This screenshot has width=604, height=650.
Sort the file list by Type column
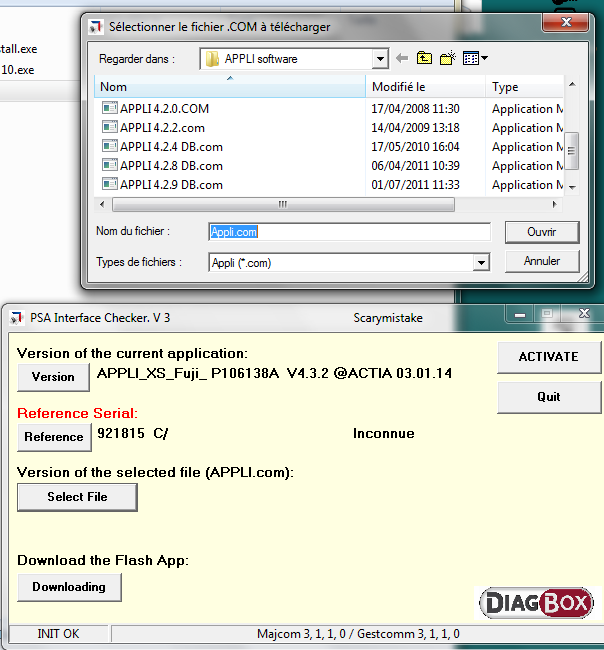click(525, 87)
